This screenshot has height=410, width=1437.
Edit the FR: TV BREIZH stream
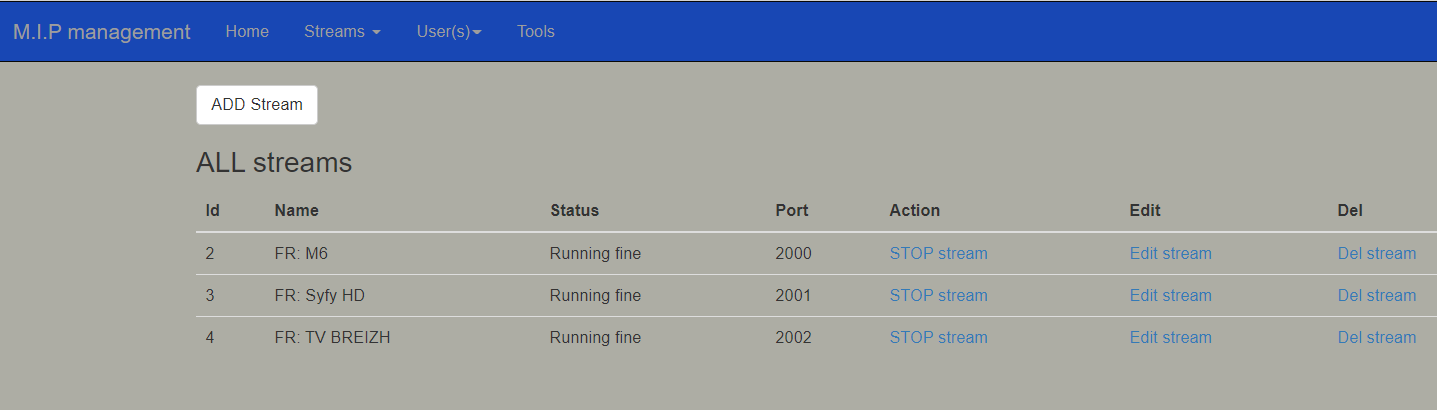(1170, 338)
